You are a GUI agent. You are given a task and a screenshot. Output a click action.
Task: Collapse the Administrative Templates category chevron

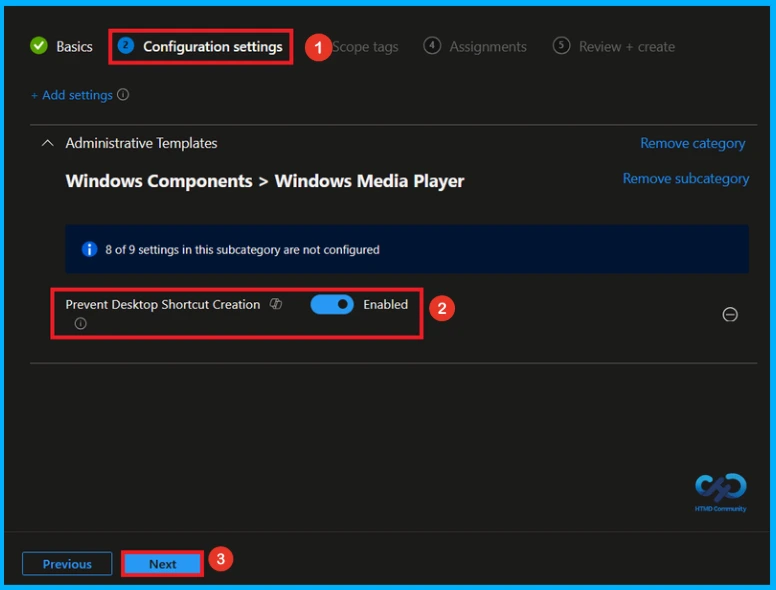(x=48, y=143)
